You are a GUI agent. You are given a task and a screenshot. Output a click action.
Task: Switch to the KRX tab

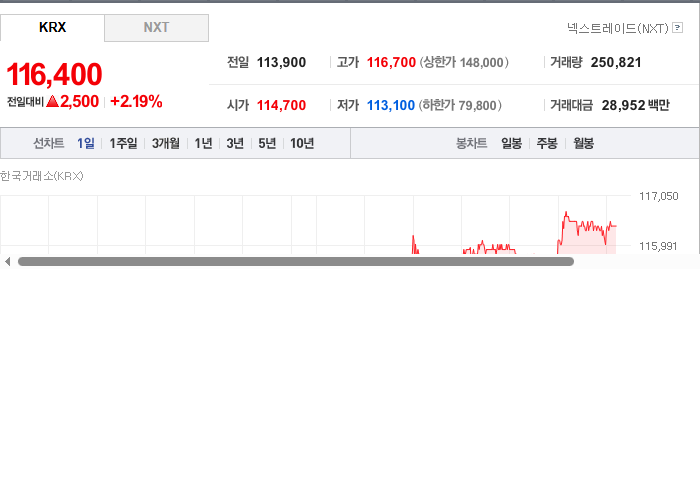(52, 28)
